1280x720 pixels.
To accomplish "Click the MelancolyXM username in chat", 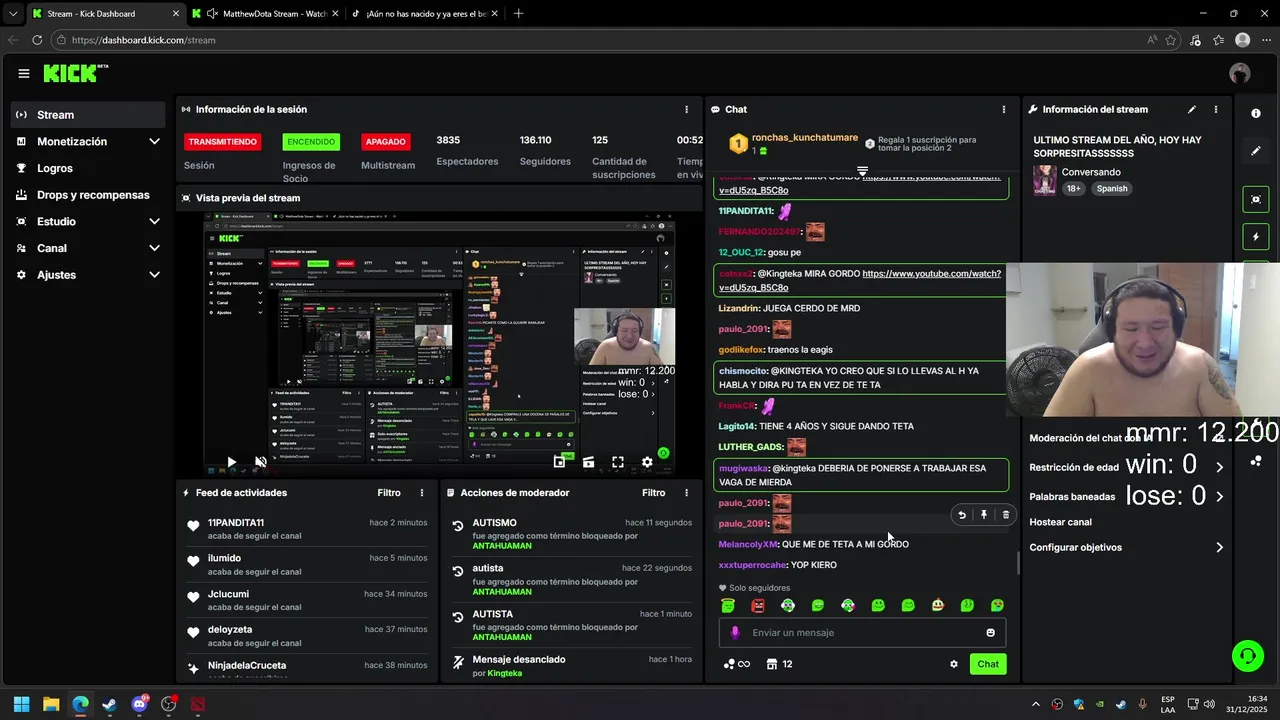I will (748, 544).
